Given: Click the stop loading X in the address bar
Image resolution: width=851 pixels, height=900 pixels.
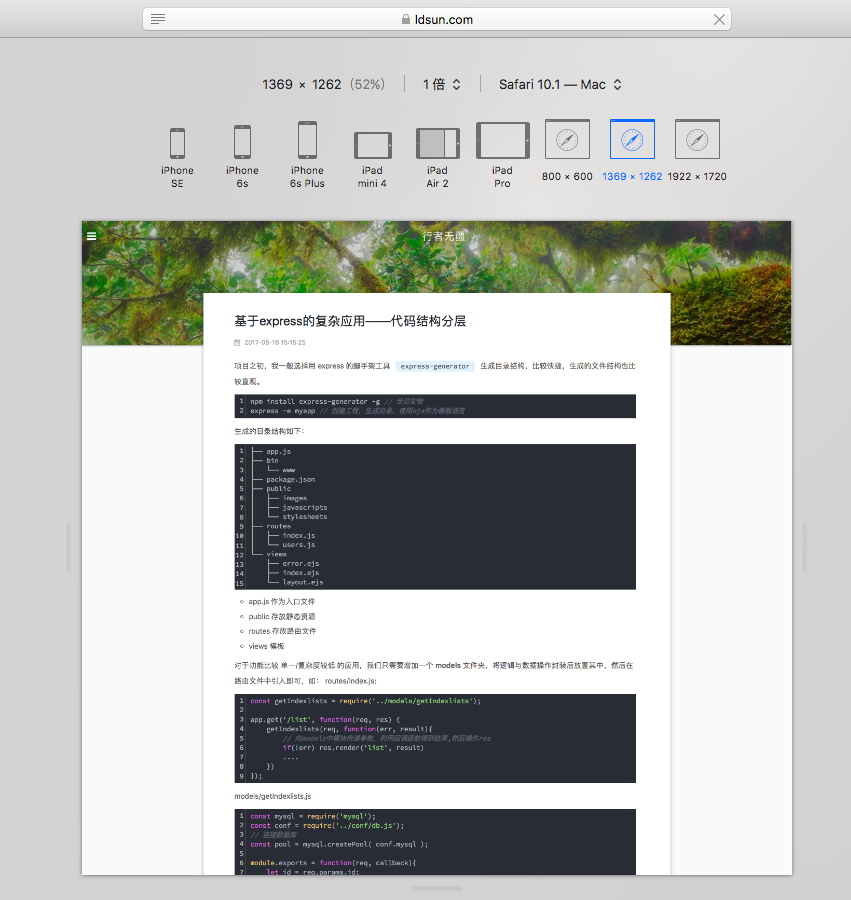Looking at the screenshot, I should point(719,20).
